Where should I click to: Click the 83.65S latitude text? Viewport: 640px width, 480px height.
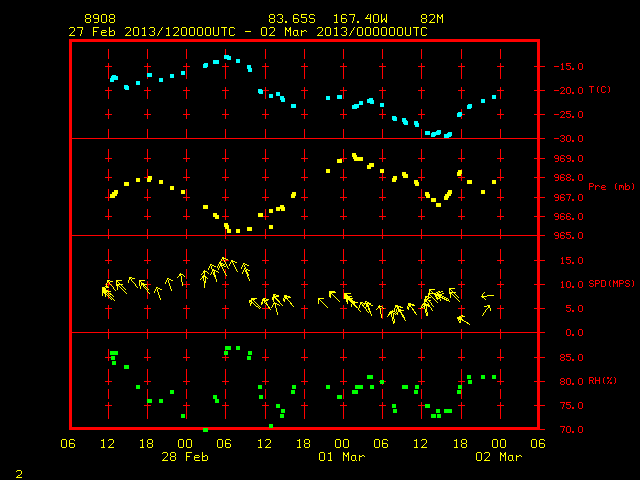tap(292, 19)
